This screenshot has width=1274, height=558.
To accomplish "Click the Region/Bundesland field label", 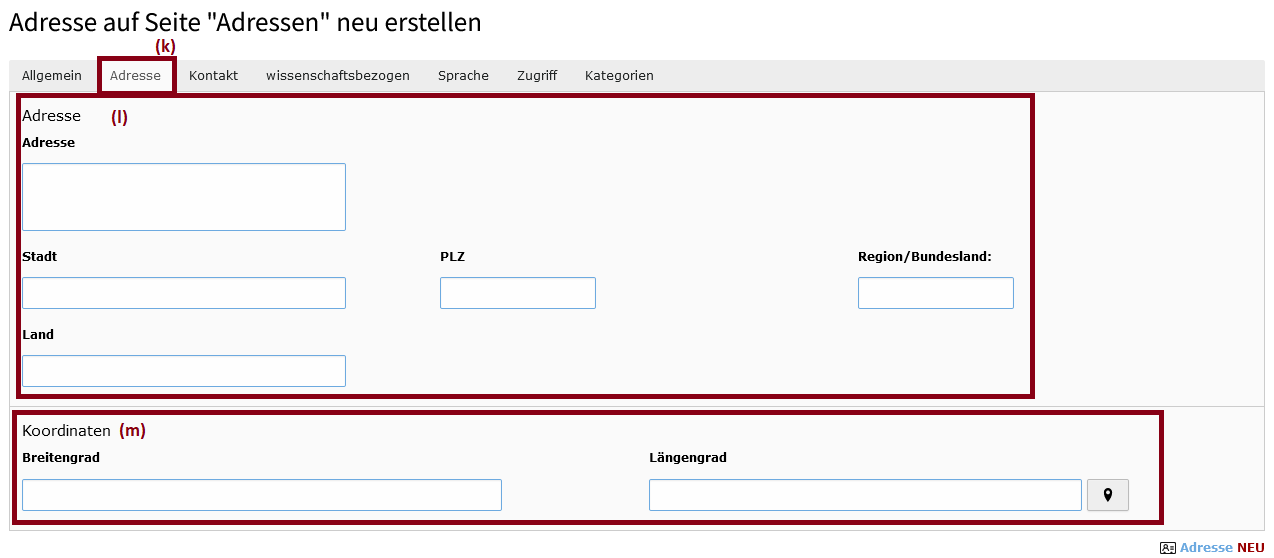I will [925, 257].
